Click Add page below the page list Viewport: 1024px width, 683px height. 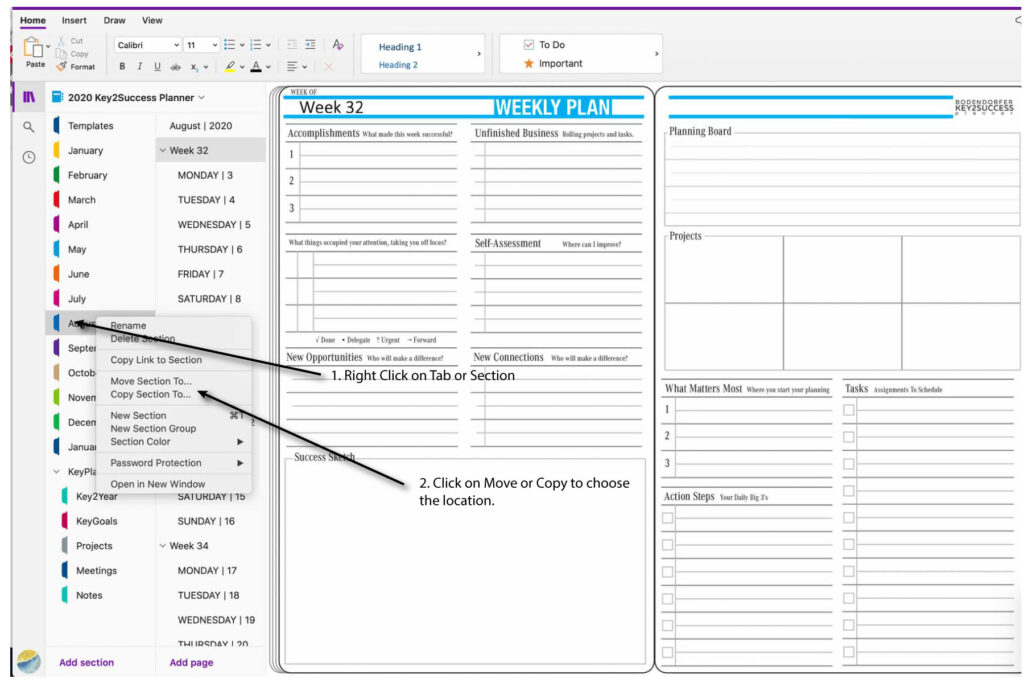click(x=190, y=662)
